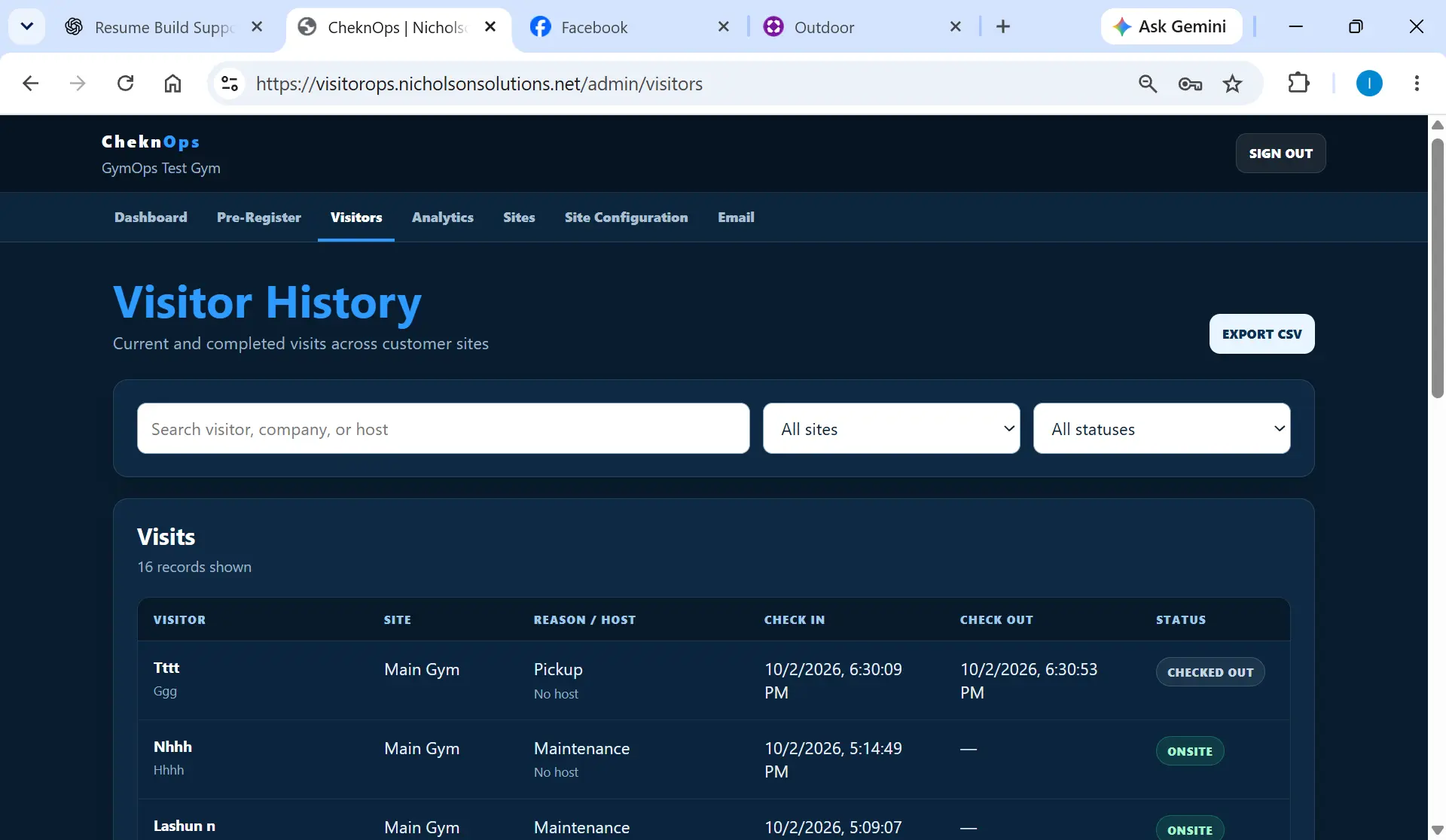1446x840 pixels.
Task: Open a new tab with the plus icon
Action: pos(1002,27)
